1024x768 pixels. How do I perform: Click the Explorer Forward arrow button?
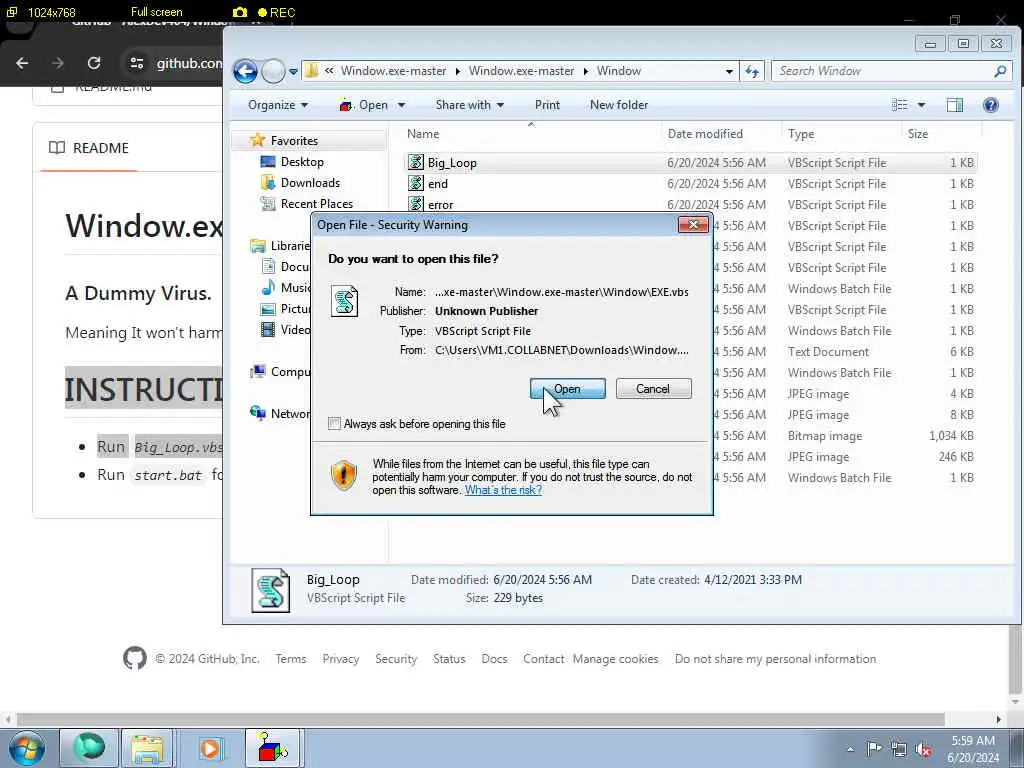click(273, 71)
